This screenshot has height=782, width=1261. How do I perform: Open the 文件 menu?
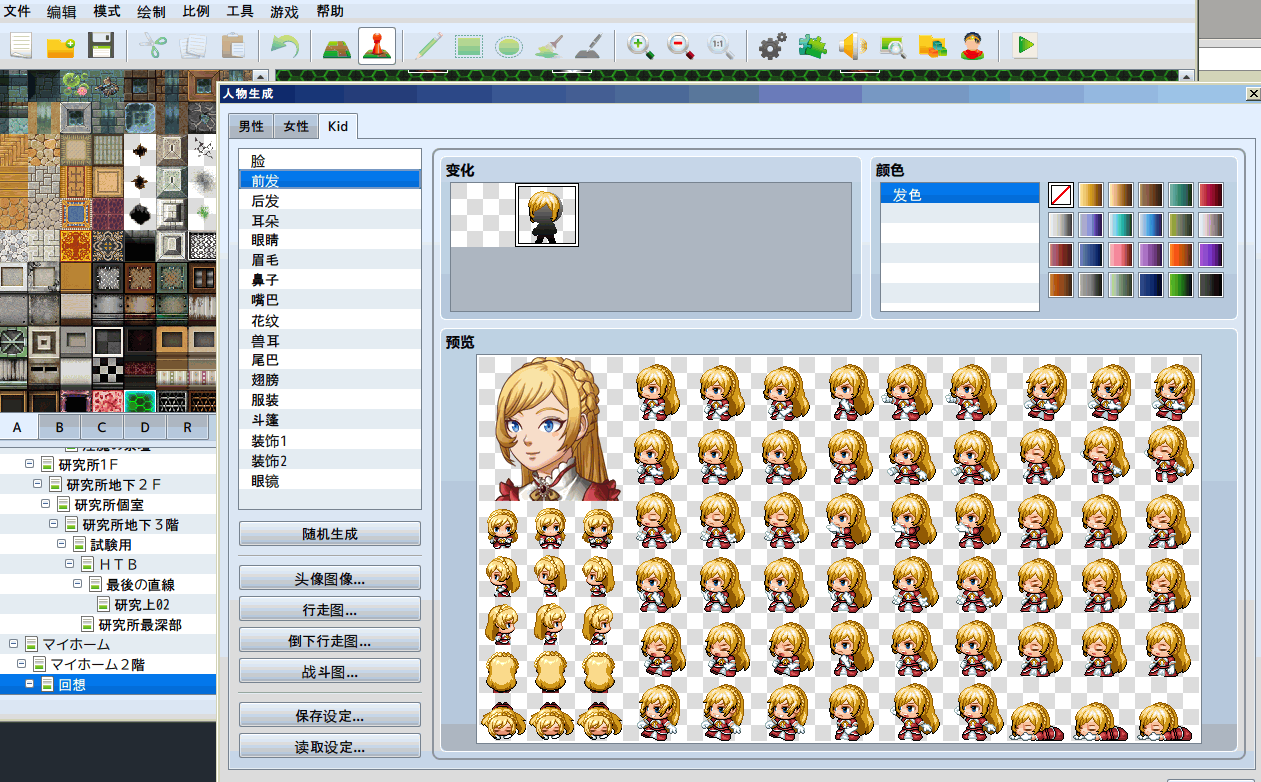[x=17, y=12]
